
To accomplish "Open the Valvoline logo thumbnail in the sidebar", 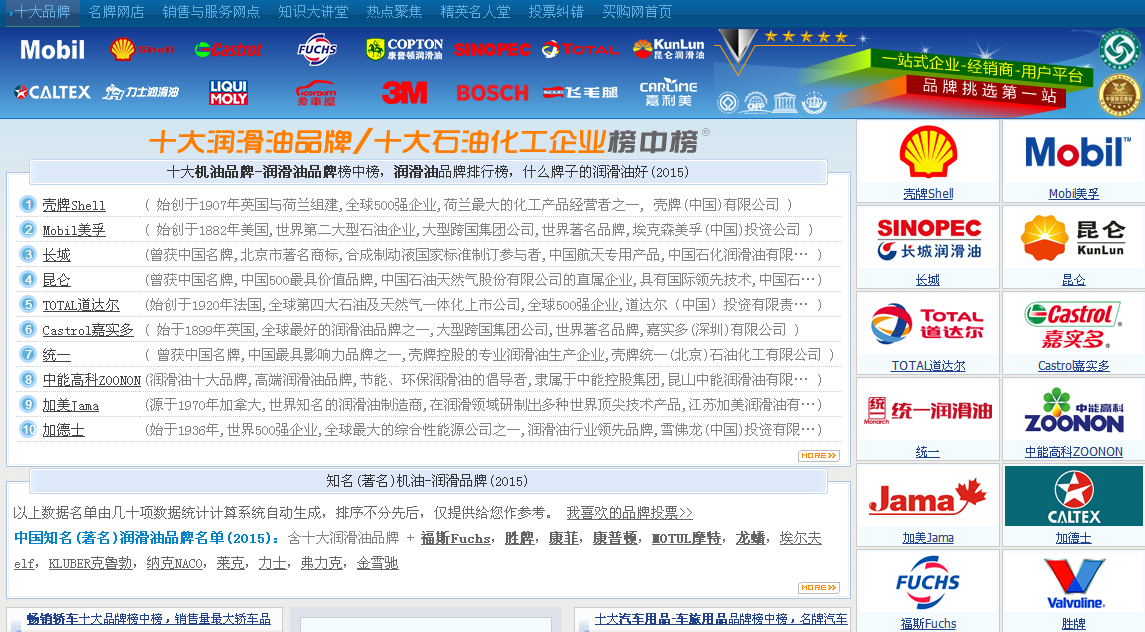I will tap(1073, 583).
